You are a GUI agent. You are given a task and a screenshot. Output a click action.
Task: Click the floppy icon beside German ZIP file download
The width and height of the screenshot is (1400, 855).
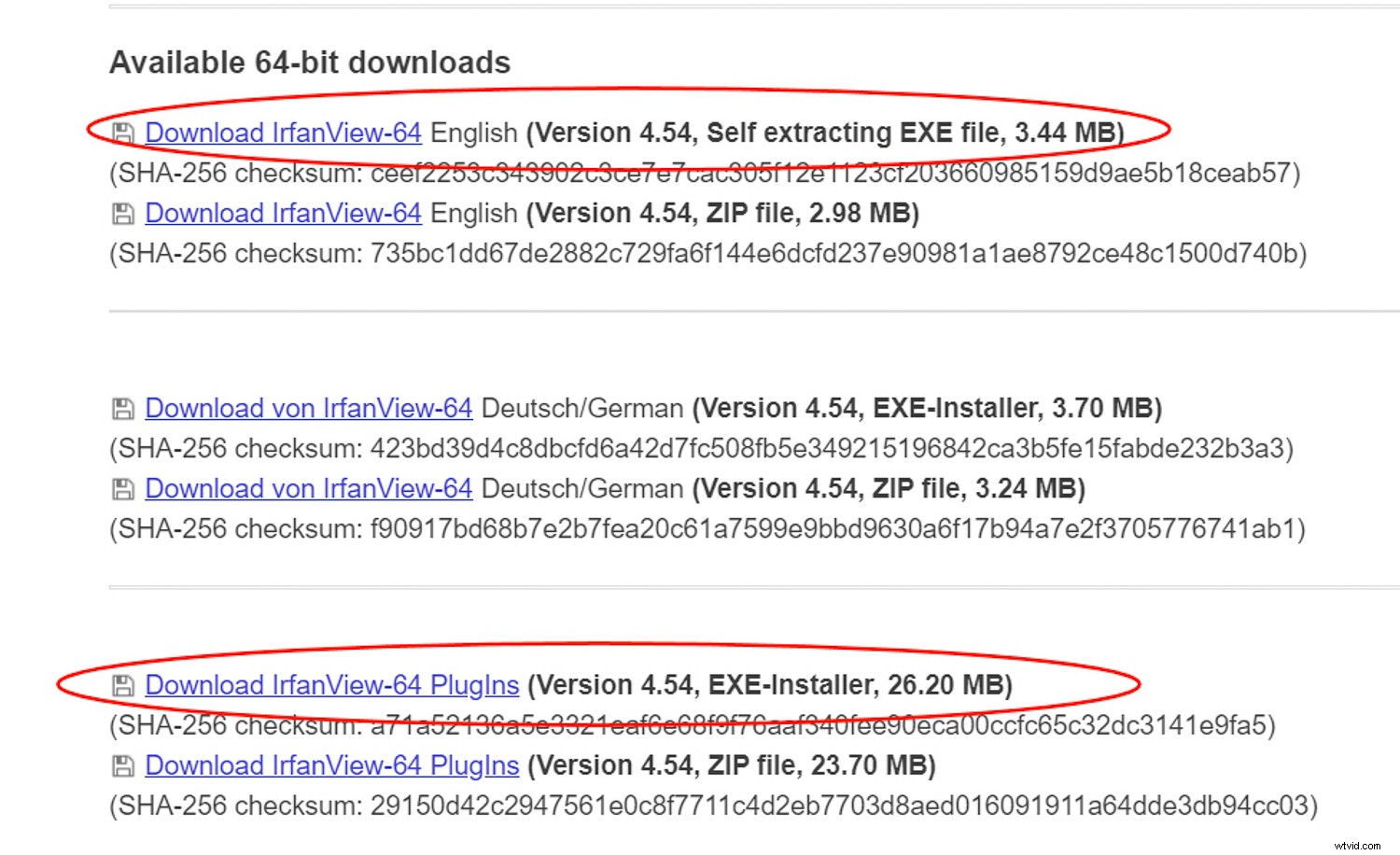click(123, 489)
